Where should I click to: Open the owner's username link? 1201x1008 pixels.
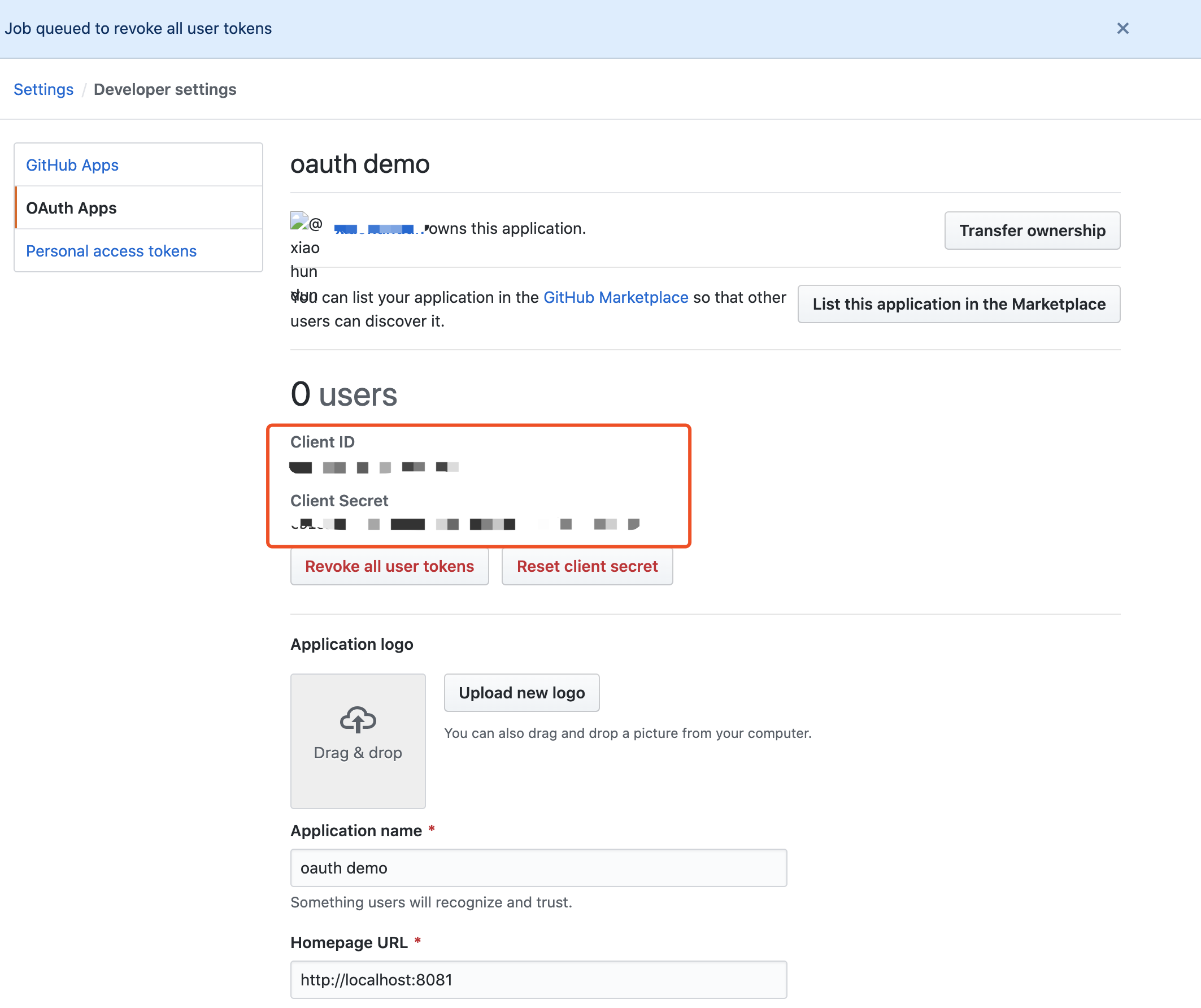[378, 229]
